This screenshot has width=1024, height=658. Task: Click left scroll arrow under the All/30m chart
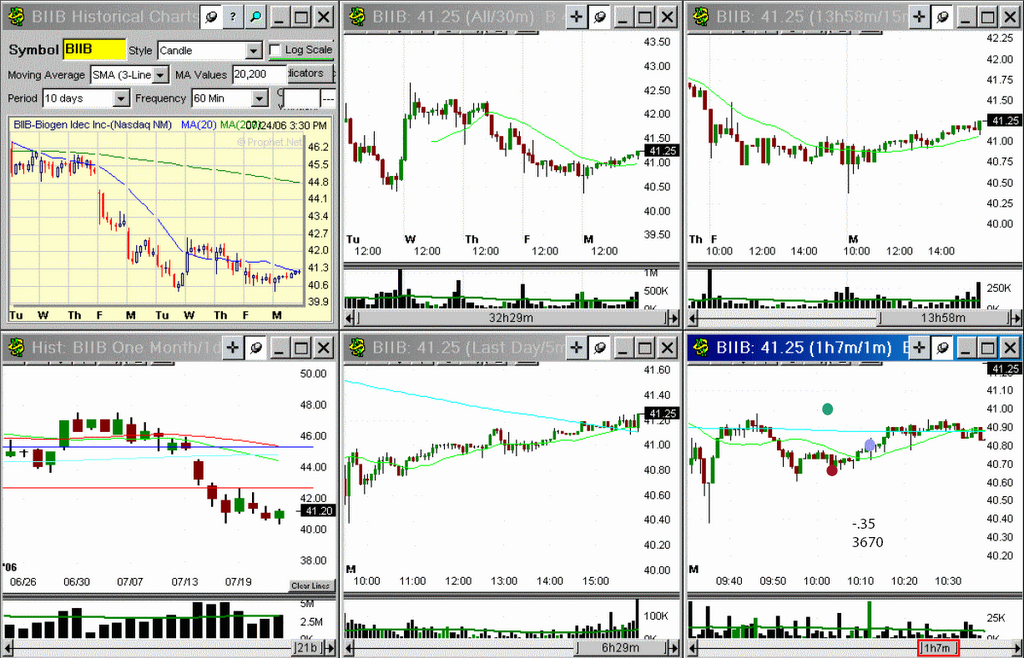pos(349,319)
